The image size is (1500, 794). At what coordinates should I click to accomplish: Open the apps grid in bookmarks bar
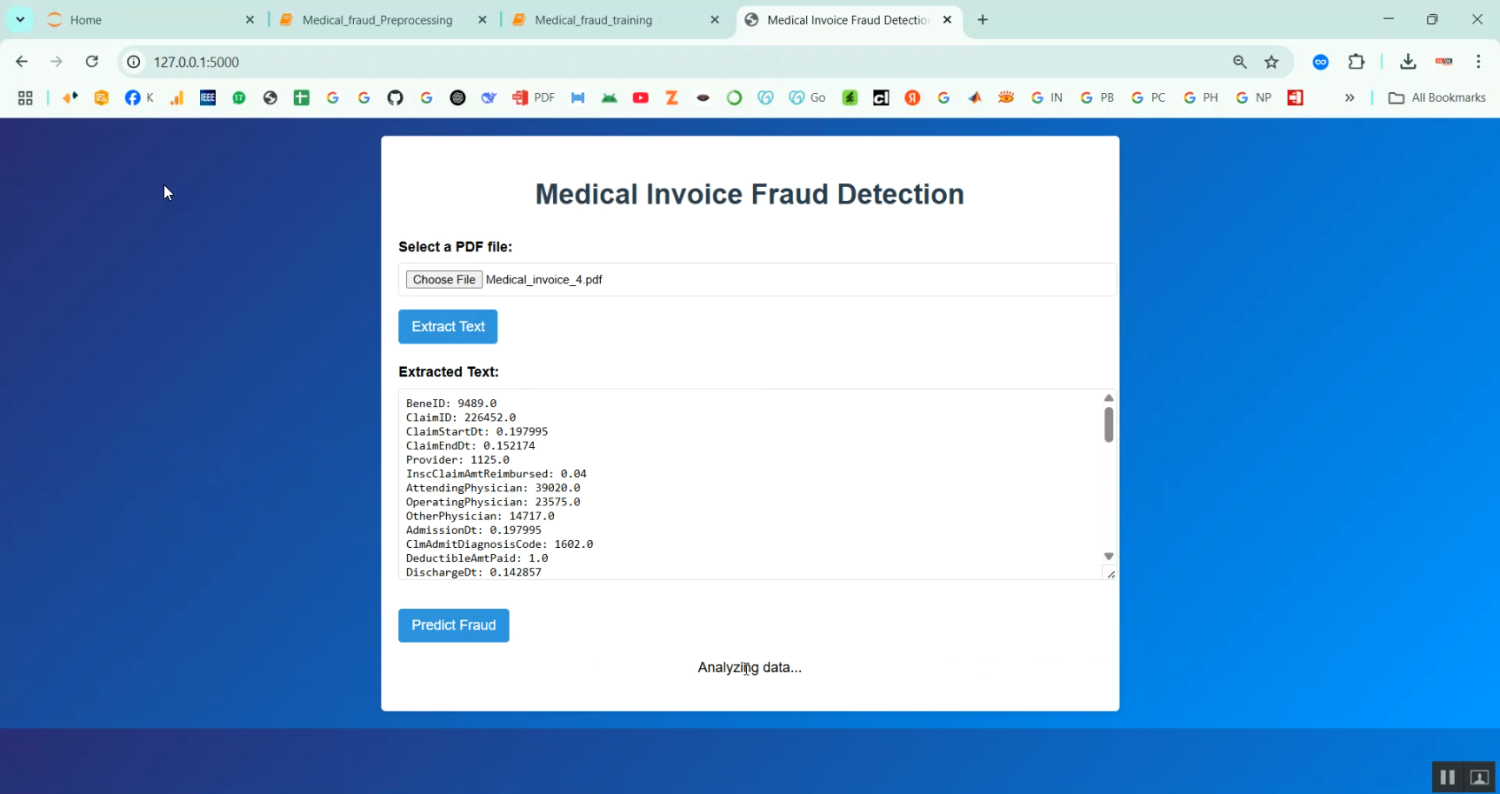pos(25,98)
